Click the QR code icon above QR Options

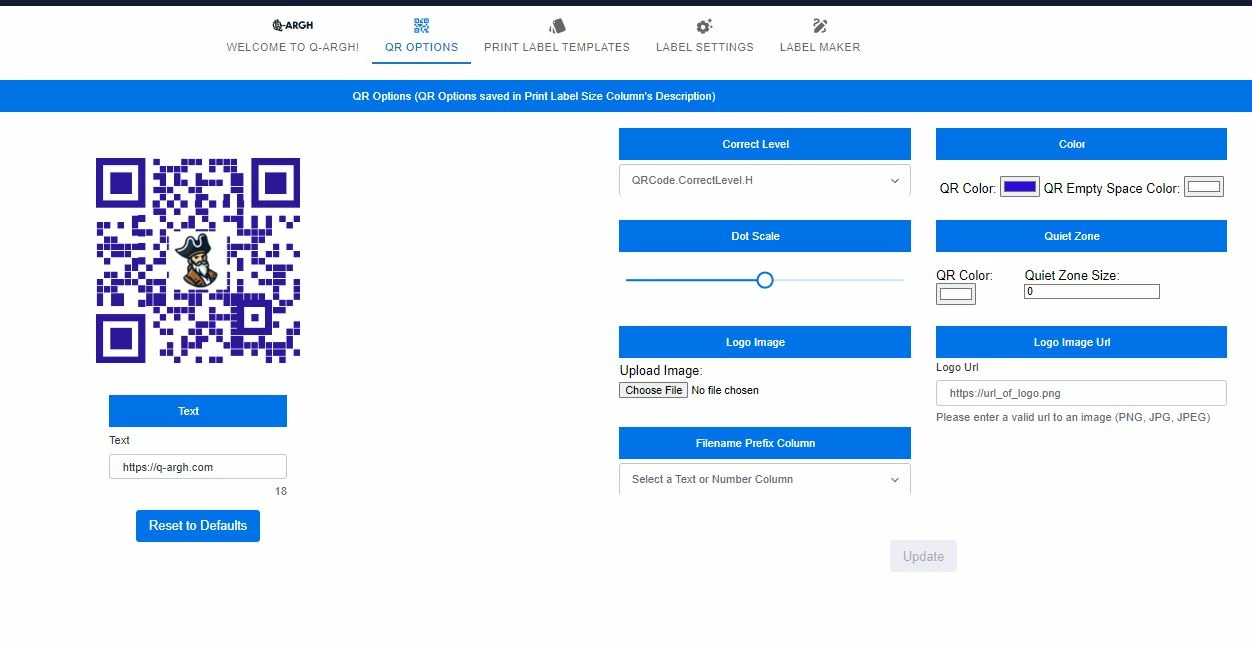coord(421,26)
